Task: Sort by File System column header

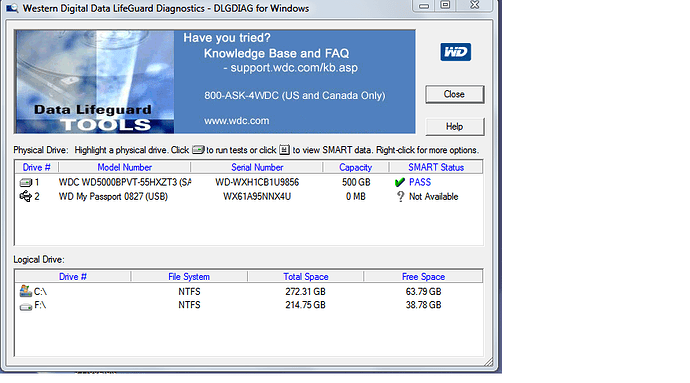Action: click(x=189, y=276)
